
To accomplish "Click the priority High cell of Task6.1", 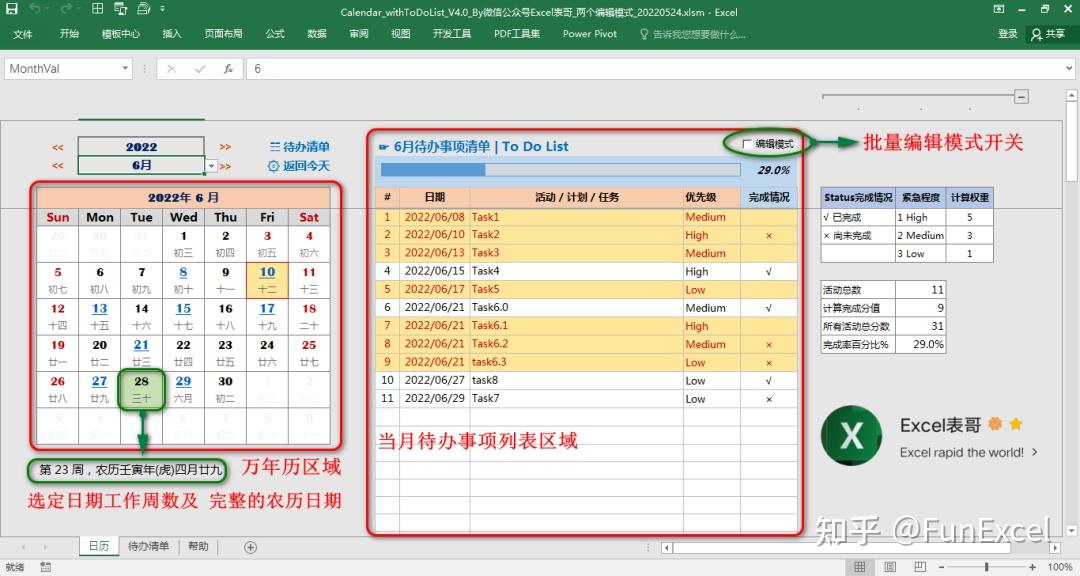I will 712,326.
